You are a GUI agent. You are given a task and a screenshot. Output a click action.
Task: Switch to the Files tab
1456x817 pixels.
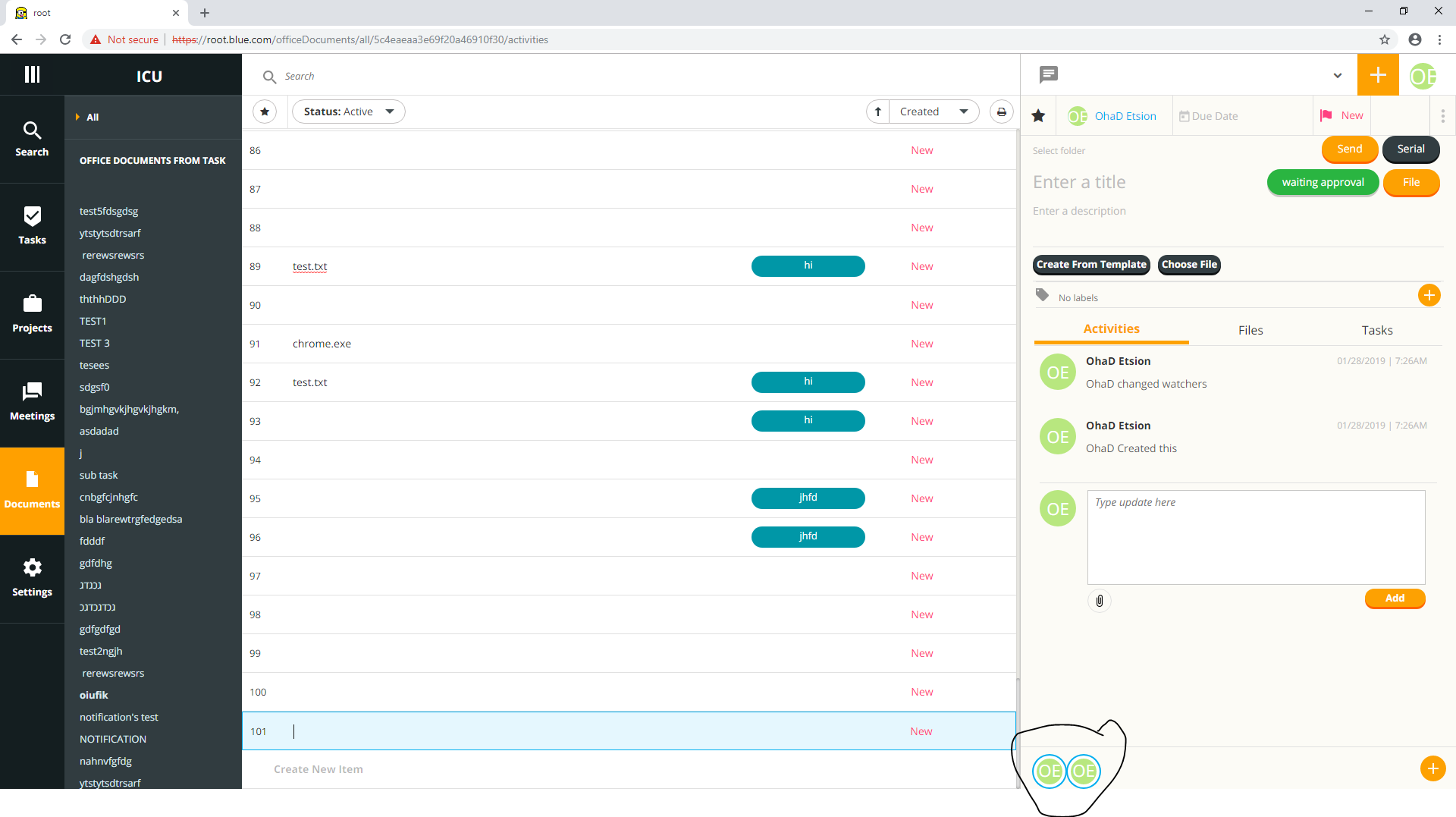[1250, 329]
